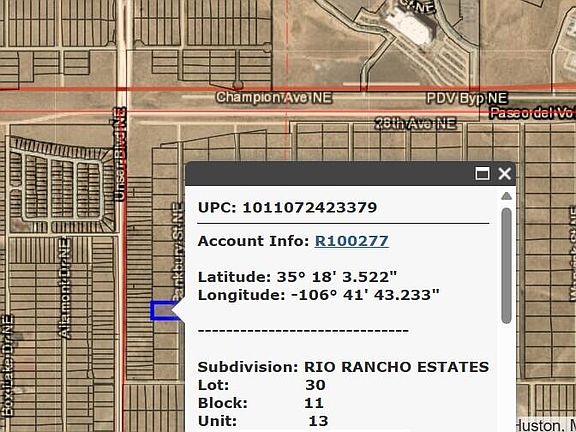Click the Champion Ave NE road label
This screenshot has width=576, height=432.
(x=274, y=98)
